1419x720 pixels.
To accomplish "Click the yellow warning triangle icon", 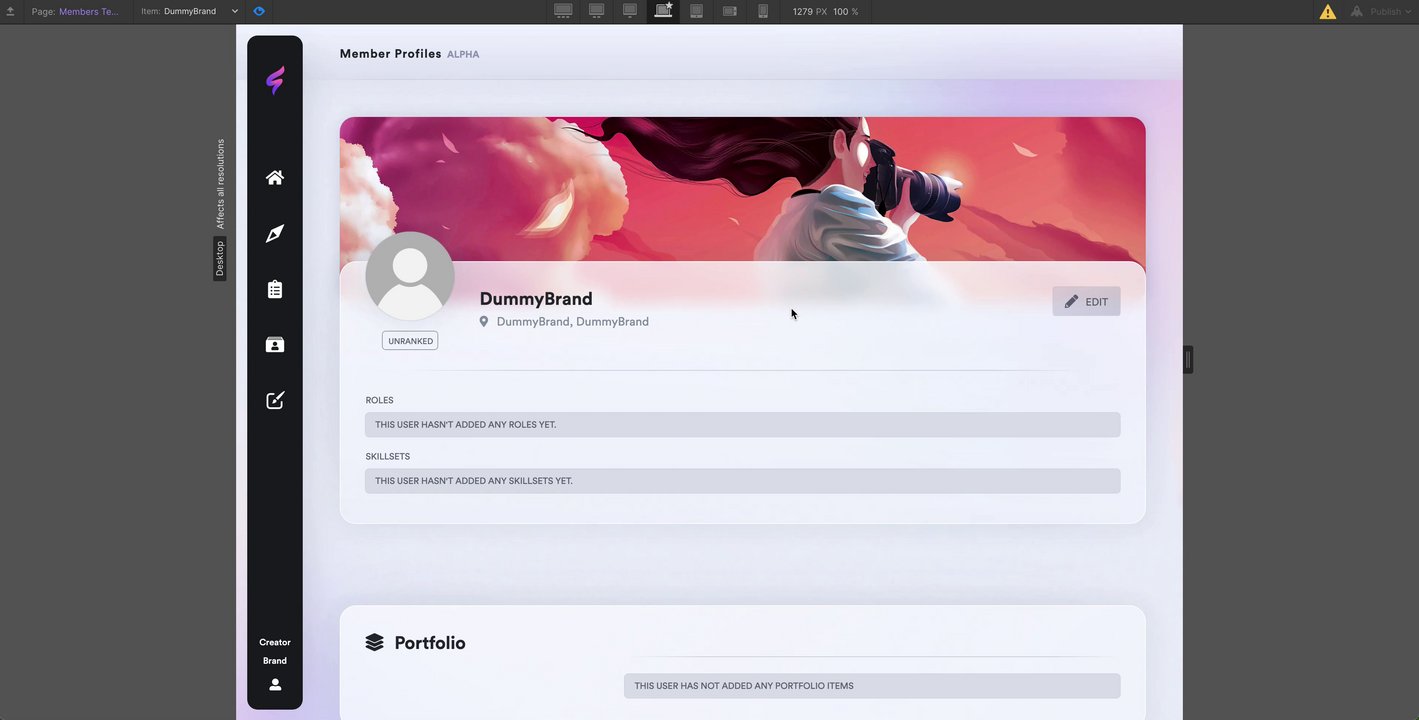I will [x=1327, y=12].
